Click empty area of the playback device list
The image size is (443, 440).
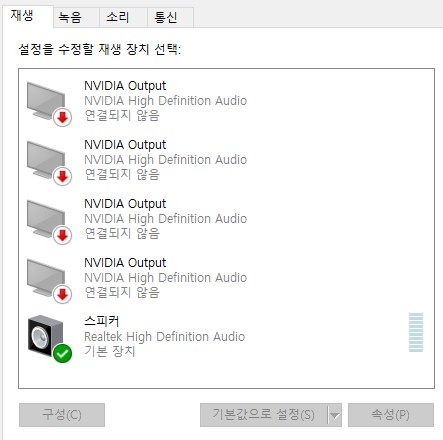click(227, 377)
